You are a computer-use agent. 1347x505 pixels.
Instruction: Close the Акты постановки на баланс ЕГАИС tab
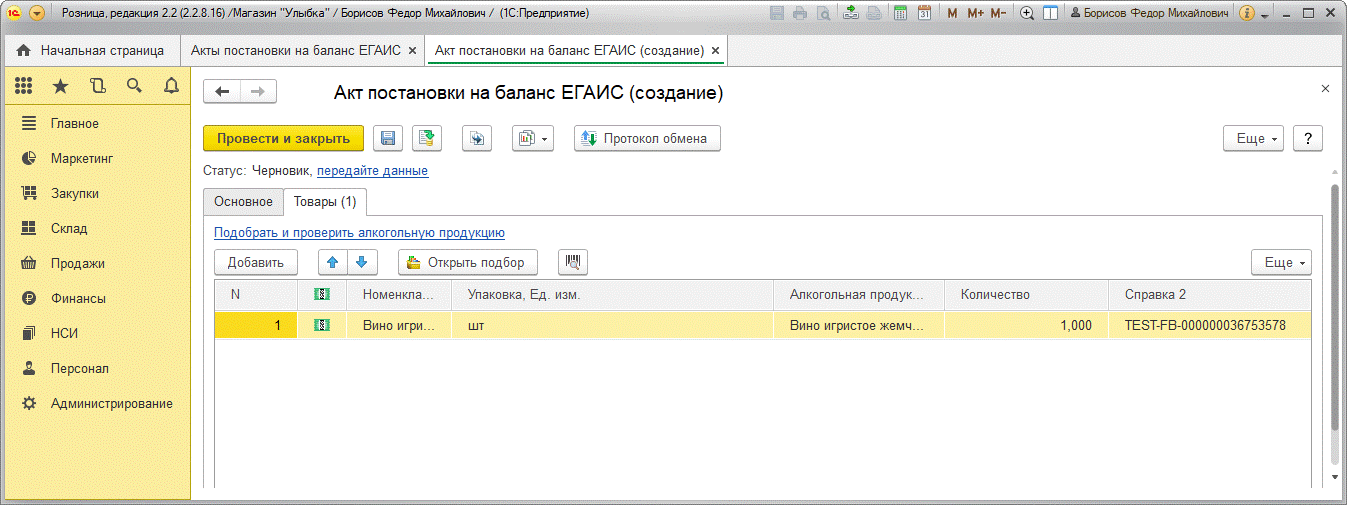pyautogui.click(x=412, y=50)
